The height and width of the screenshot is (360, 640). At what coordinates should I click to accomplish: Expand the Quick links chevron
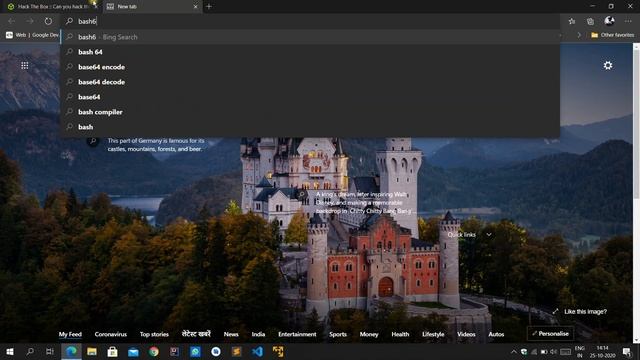tap(489, 235)
